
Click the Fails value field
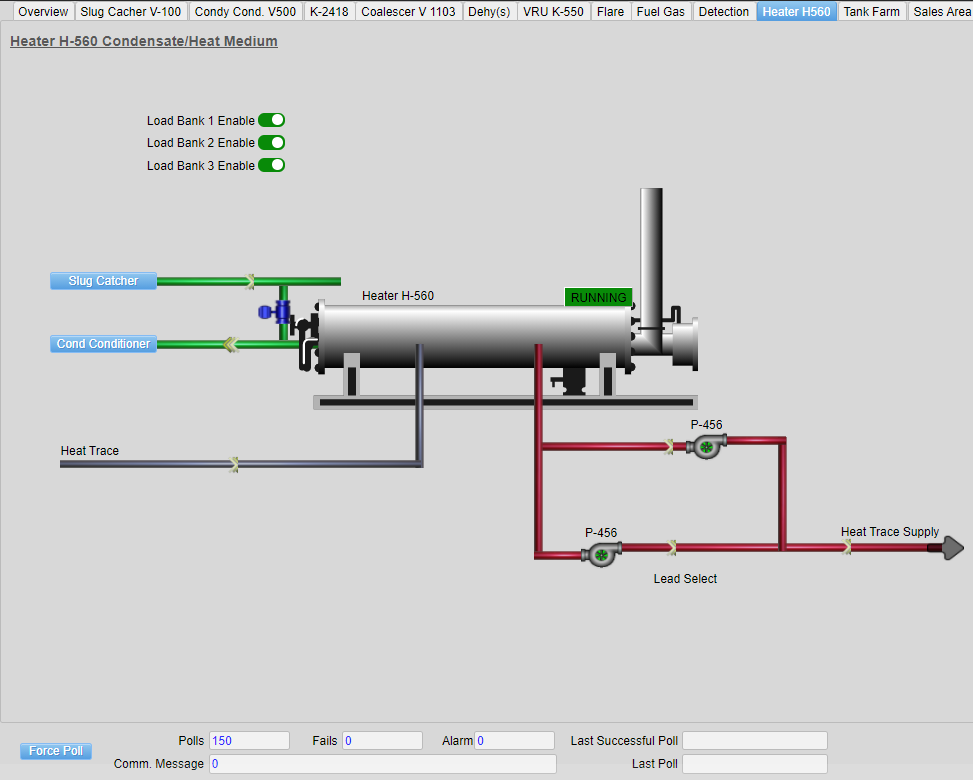click(382, 740)
